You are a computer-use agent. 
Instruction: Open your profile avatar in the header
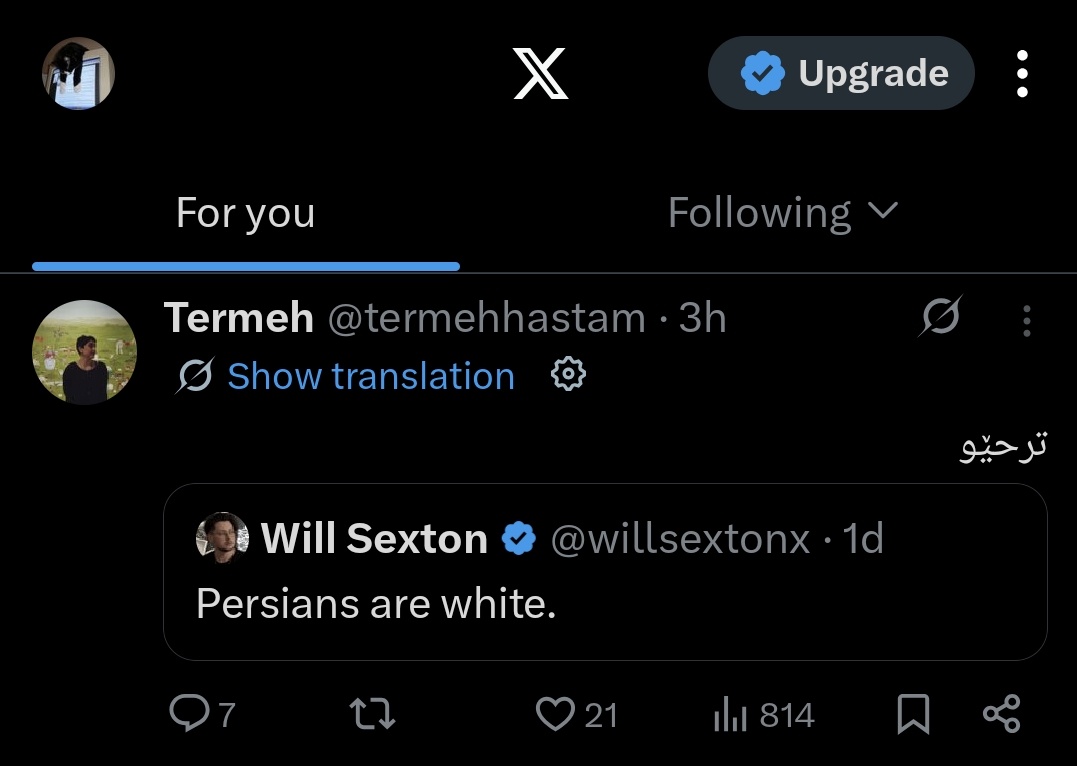coord(78,74)
